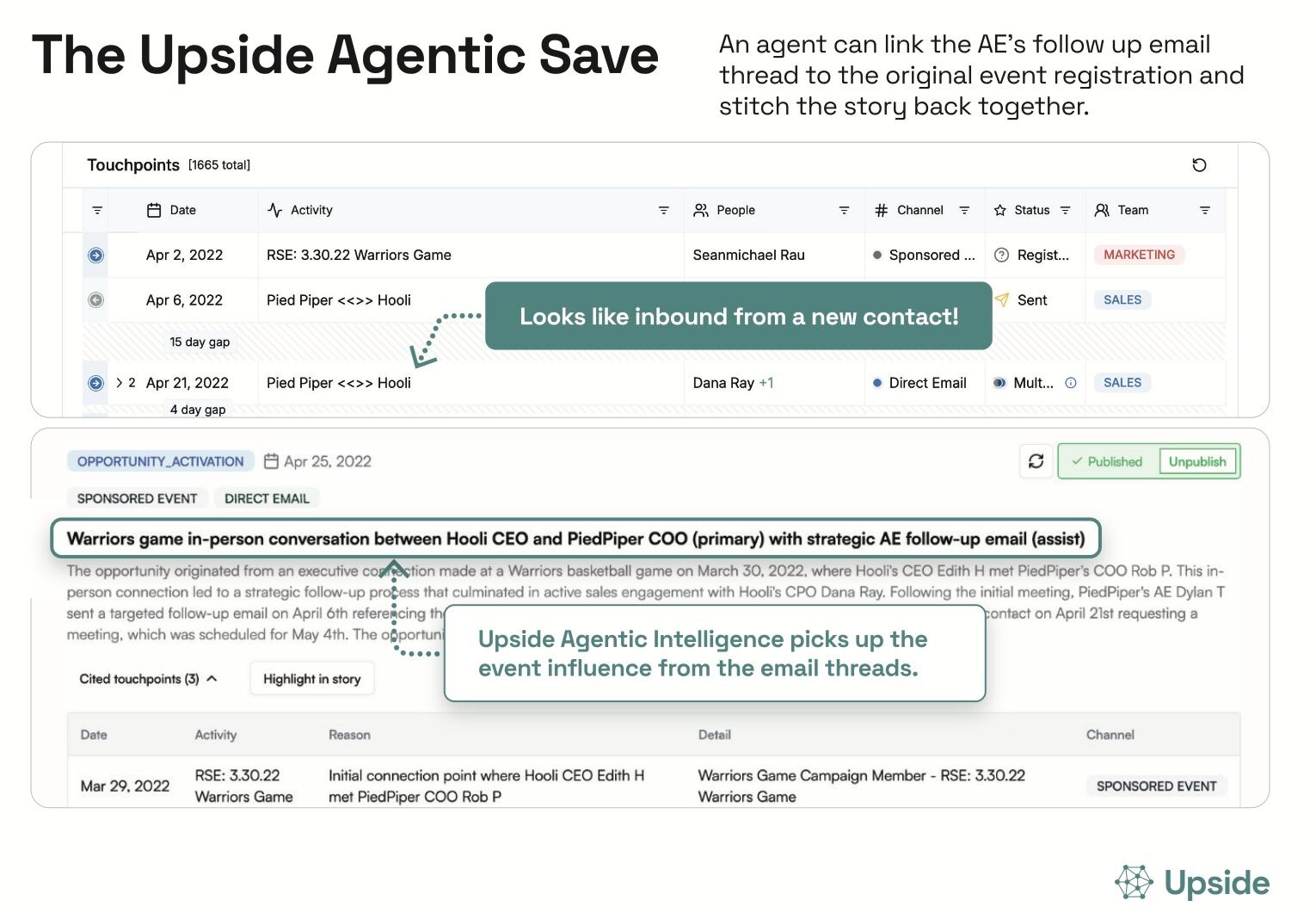Viewport: 1316px width, 919px height.
Task: Click the Detail column header
Action: click(714, 735)
